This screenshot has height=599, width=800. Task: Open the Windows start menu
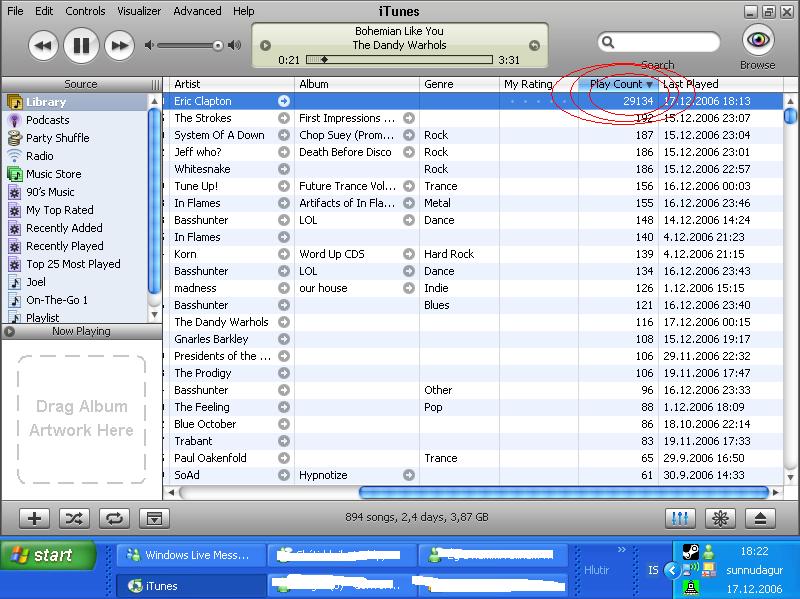[x=48, y=555]
